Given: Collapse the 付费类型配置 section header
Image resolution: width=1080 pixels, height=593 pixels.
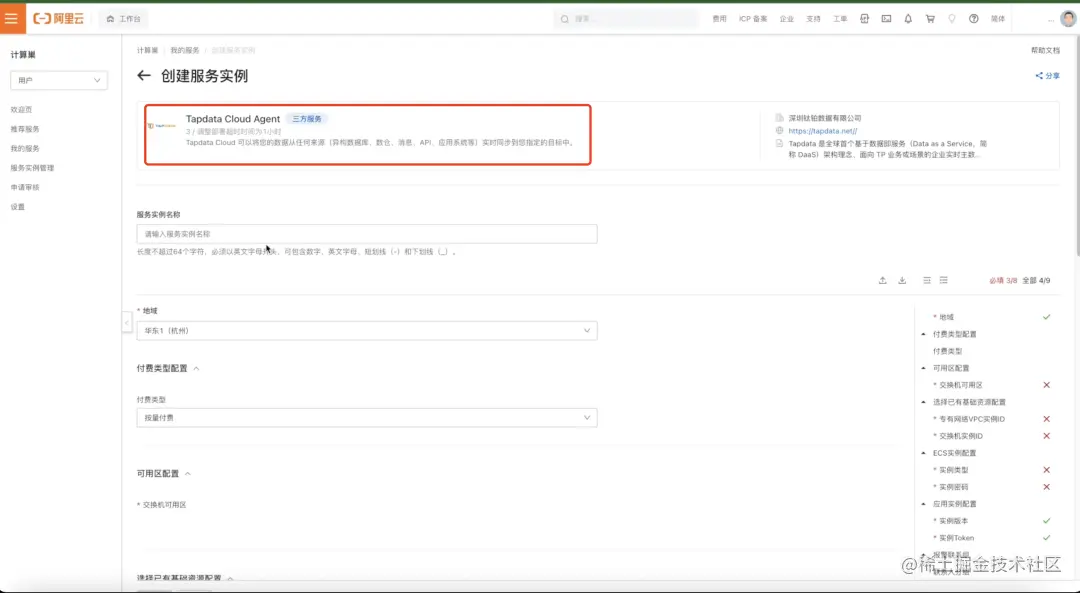Looking at the screenshot, I should [168, 368].
